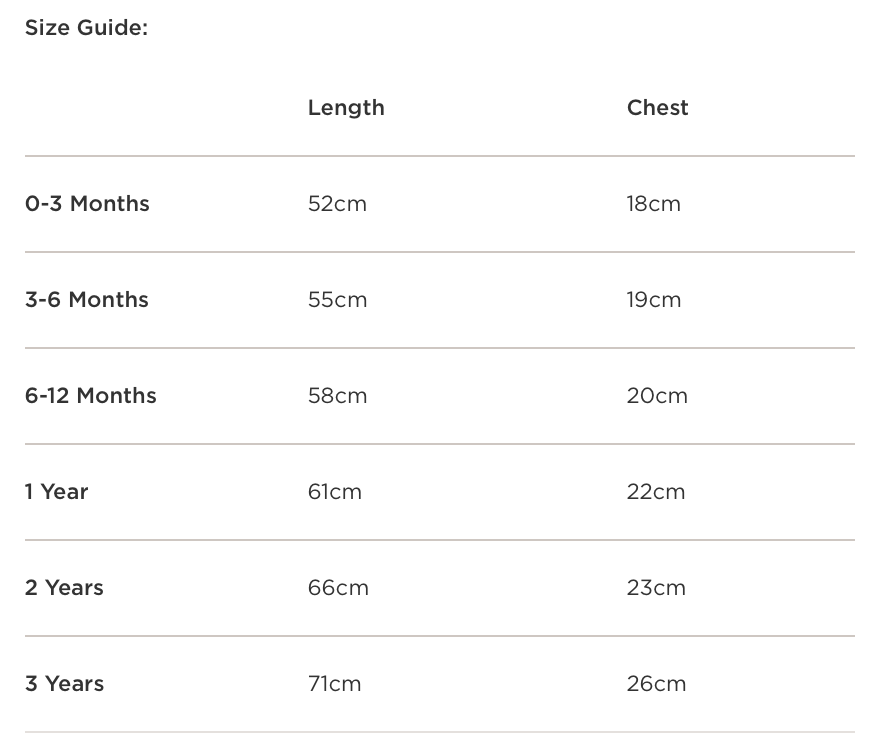
Task: Click the 58cm length value
Action: point(337,396)
